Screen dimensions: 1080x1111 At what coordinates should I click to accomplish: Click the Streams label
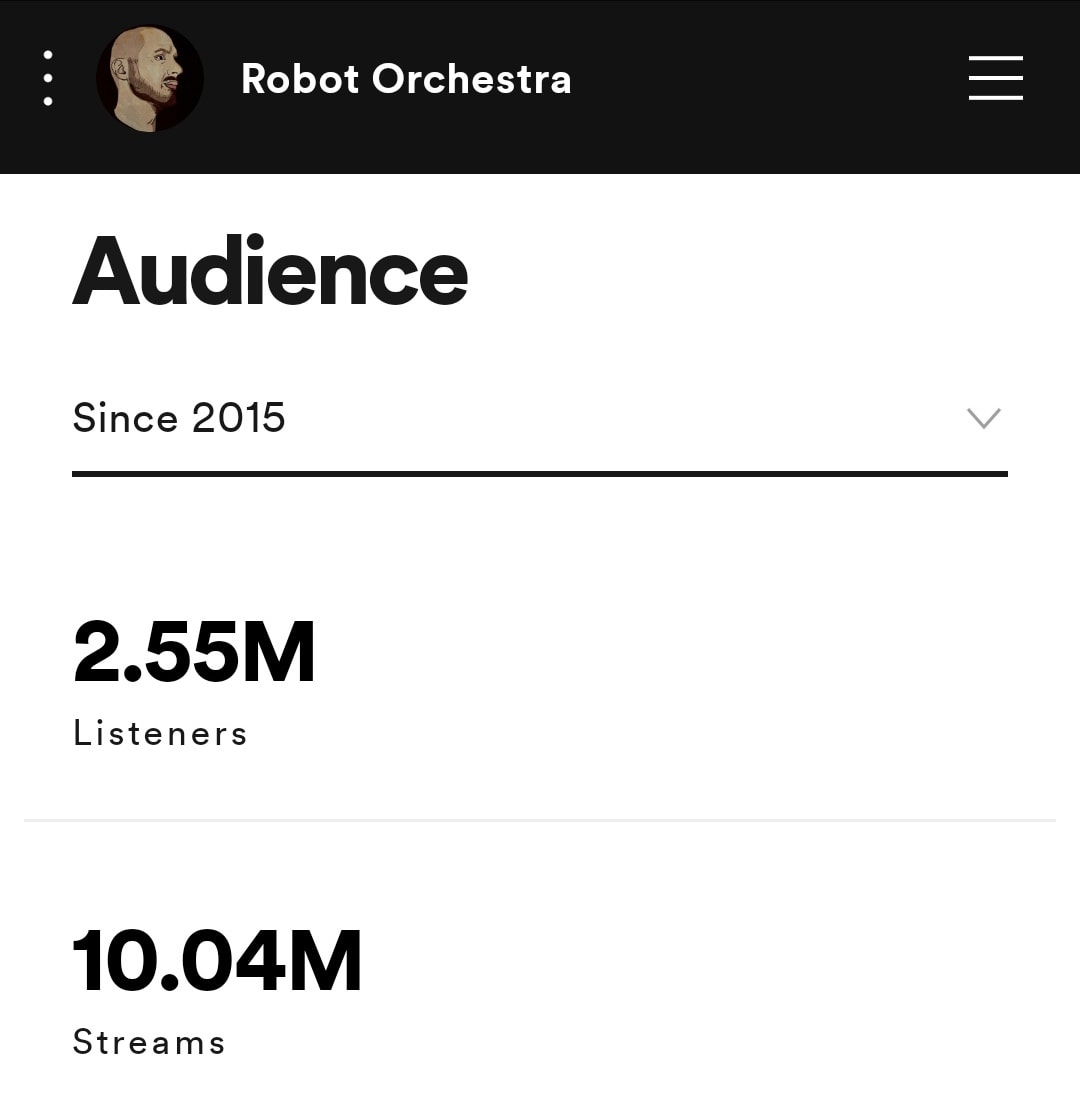click(149, 1042)
